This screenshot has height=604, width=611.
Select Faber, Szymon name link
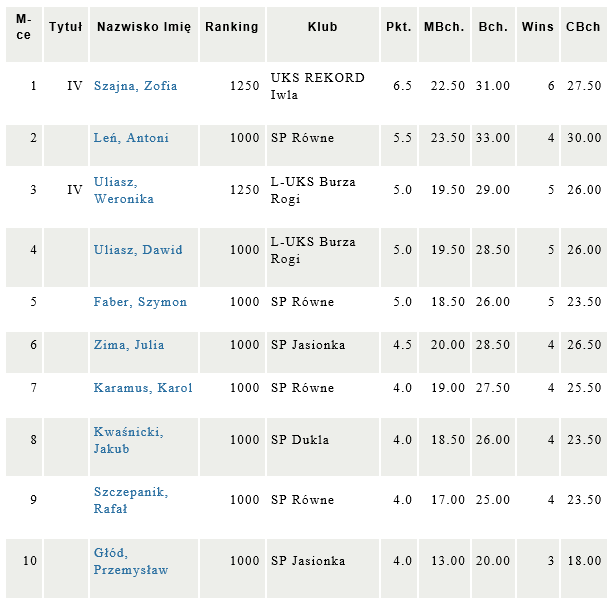[140, 302]
